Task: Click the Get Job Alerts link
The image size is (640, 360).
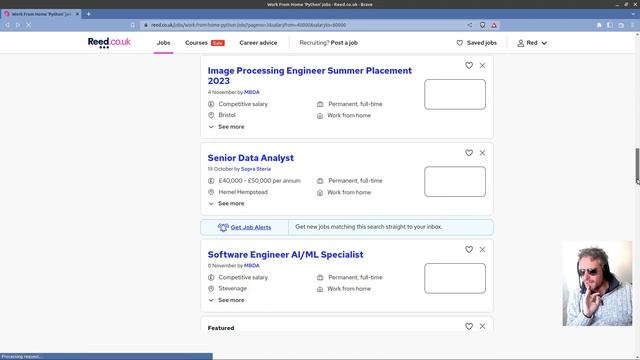Action: click(251, 227)
